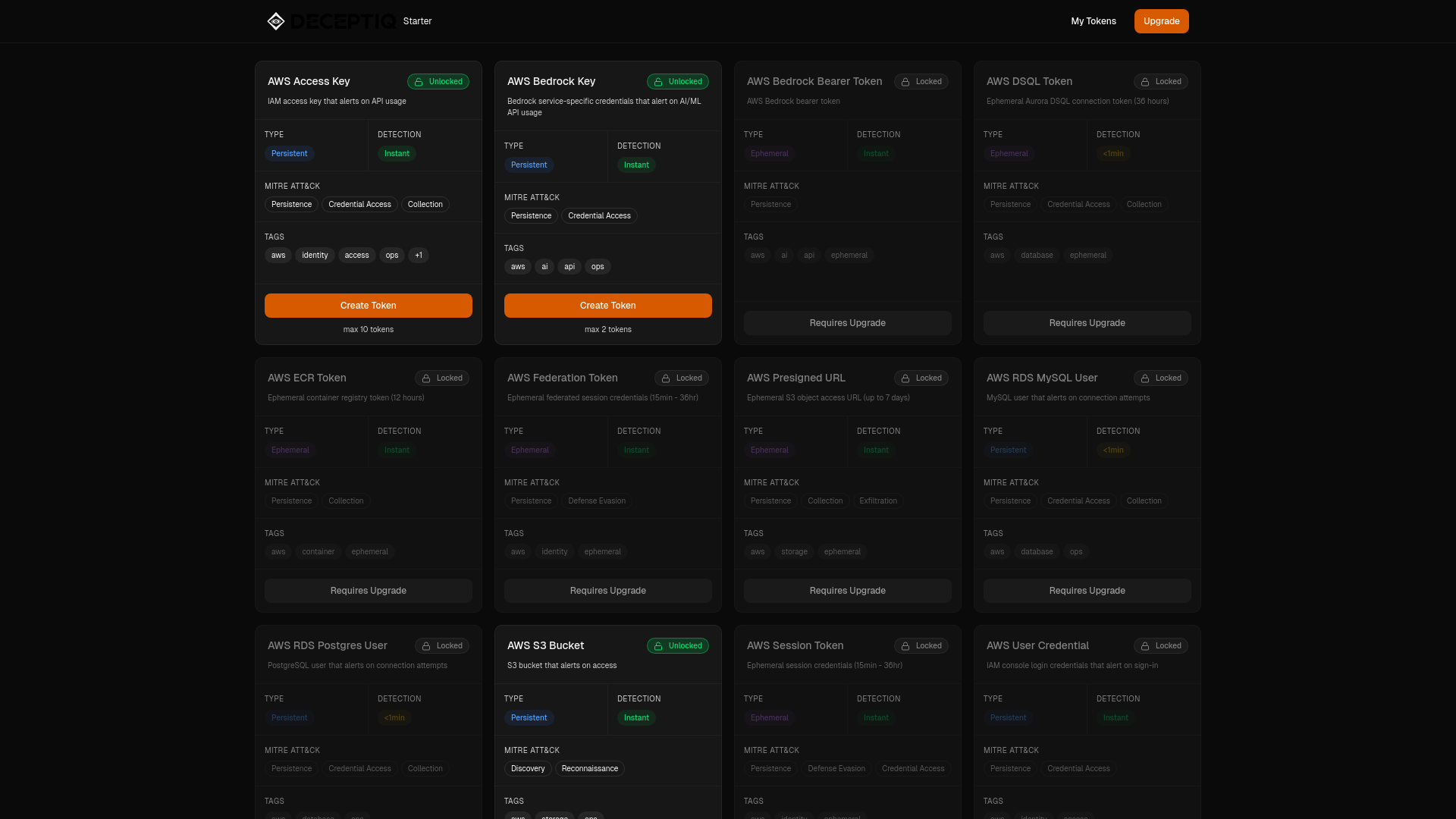Click the unlocked icon on AWS S3 Bucket
The width and height of the screenshot is (1456, 819).
[658, 646]
